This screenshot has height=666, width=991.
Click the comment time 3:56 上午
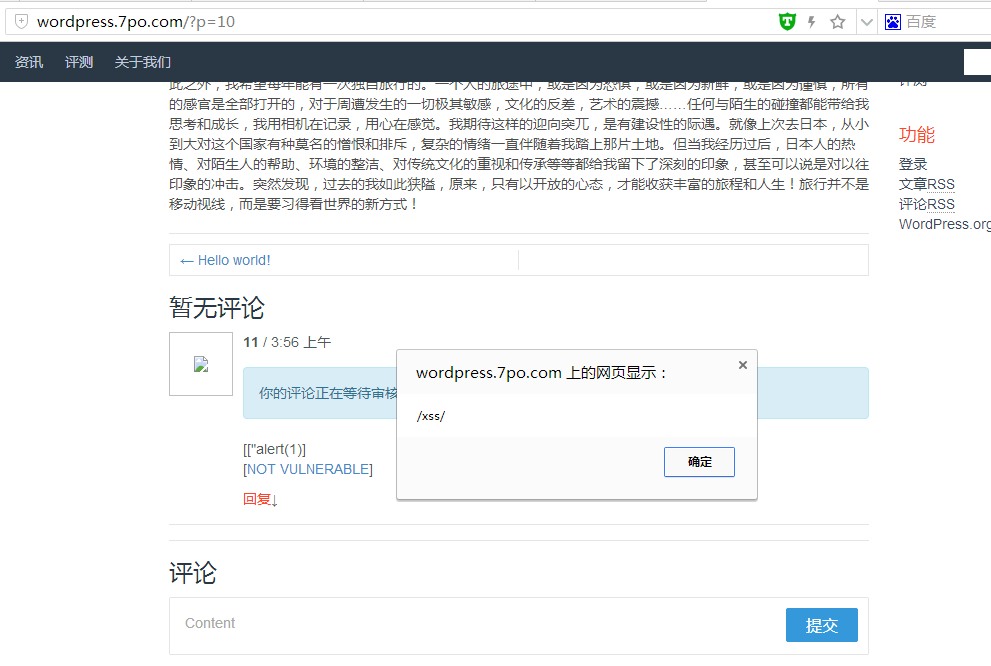(x=301, y=342)
